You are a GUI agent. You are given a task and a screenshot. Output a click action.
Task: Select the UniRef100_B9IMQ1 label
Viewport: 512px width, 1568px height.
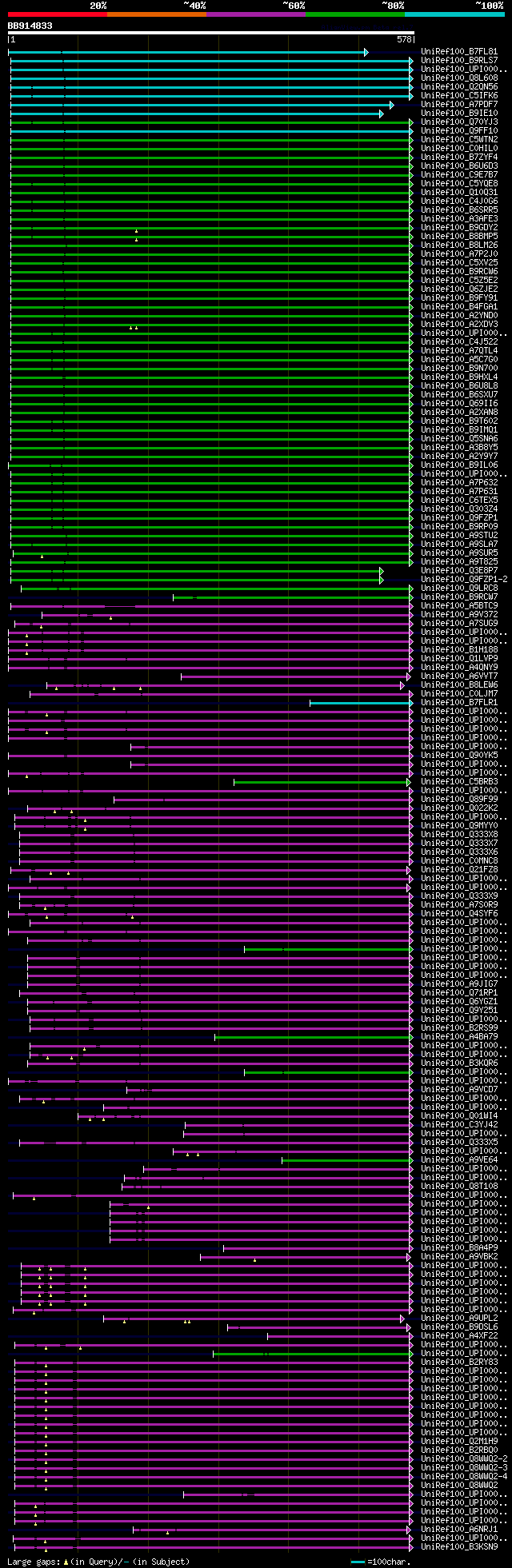[459, 430]
